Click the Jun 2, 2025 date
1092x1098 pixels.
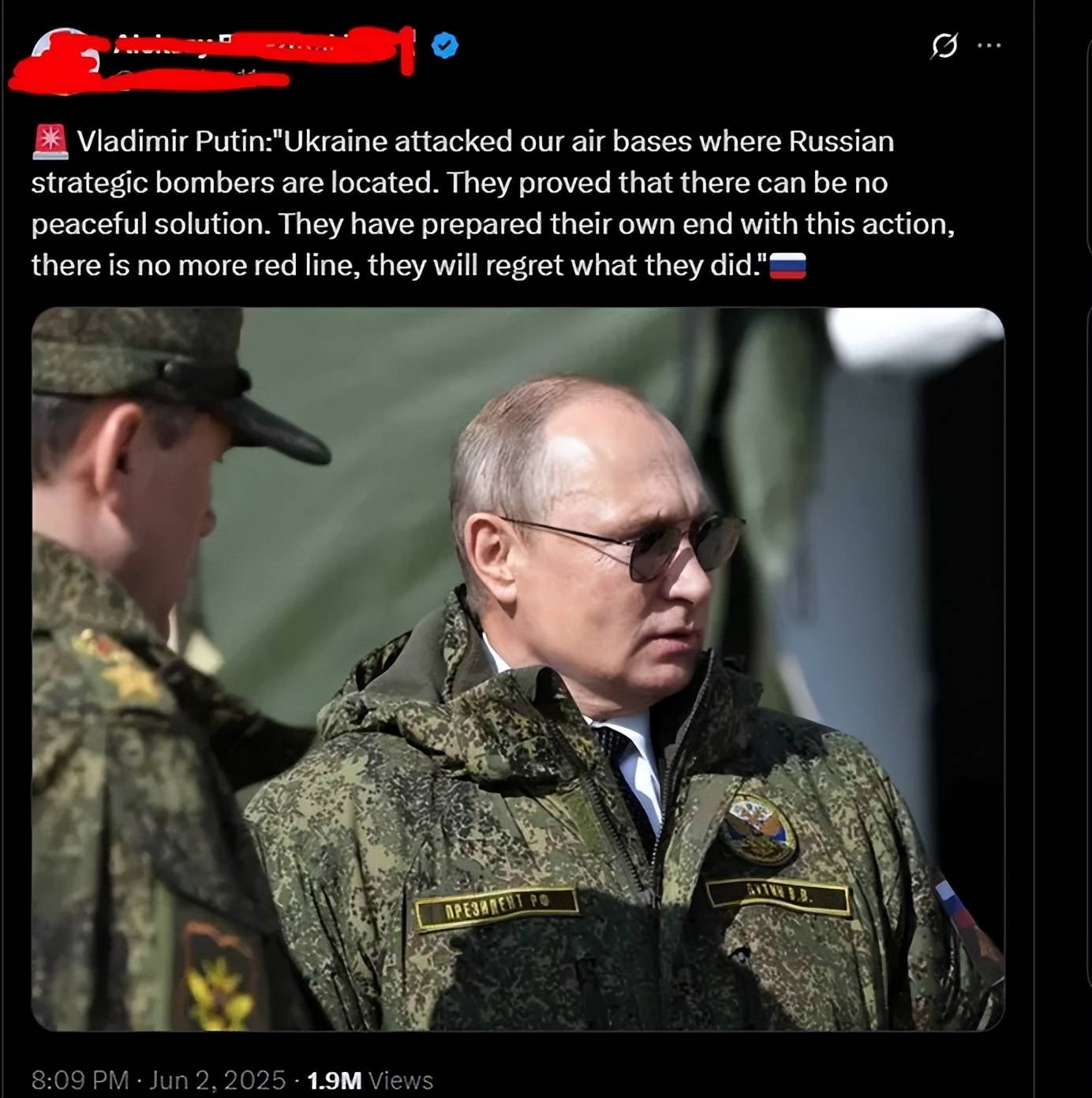click(217, 1080)
